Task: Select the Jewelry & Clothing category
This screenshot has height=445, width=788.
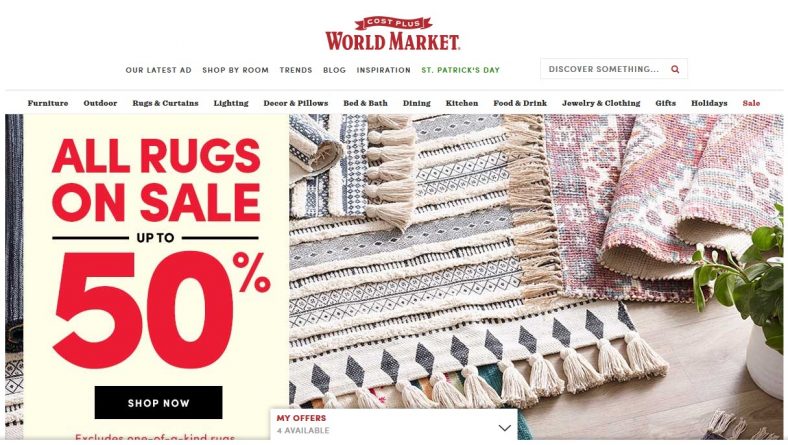Action: click(601, 103)
